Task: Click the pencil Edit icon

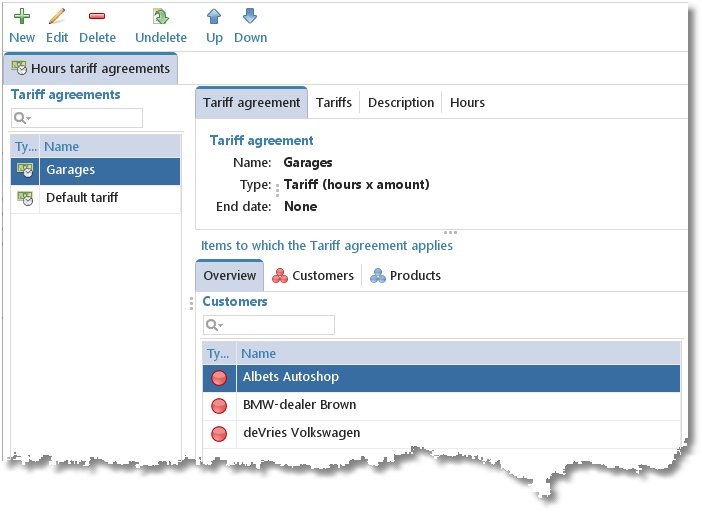Action: [x=57, y=17]
